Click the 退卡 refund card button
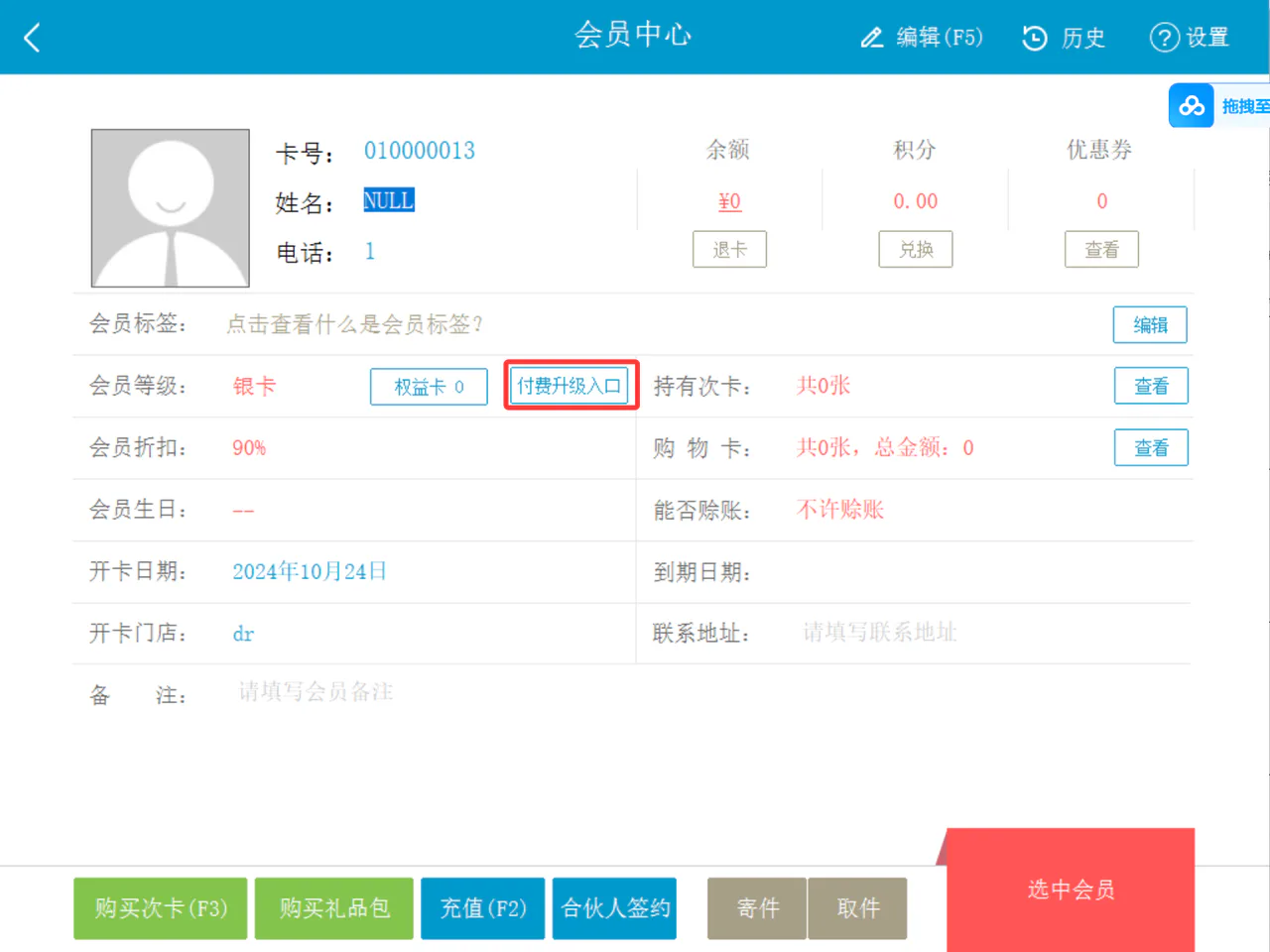Viewport: 1270px width, 952px height. click(729, 250)
